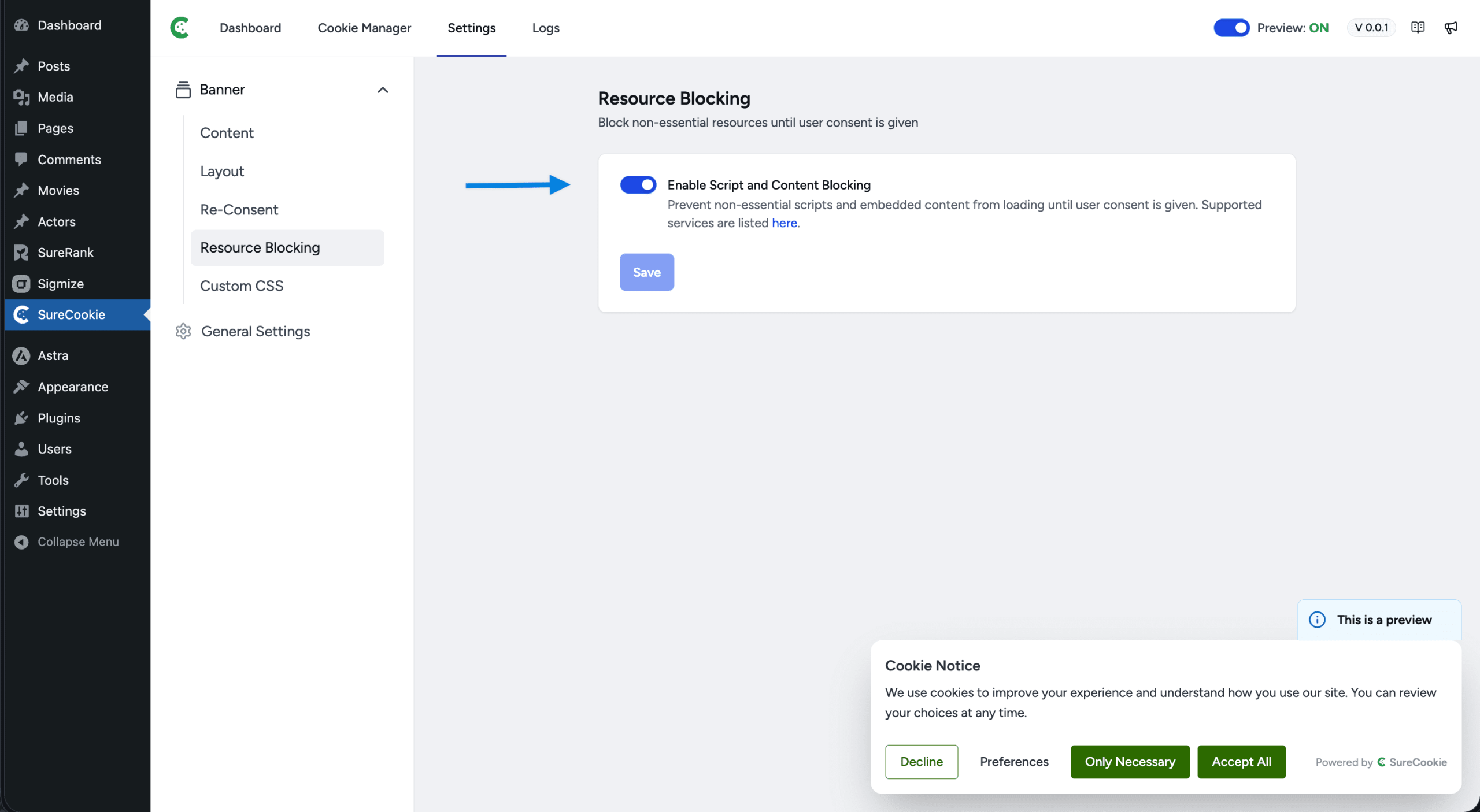Viewport: 1480px width, 812px height.
Task: Click the supported services here link
Action: tap(785, 223)
